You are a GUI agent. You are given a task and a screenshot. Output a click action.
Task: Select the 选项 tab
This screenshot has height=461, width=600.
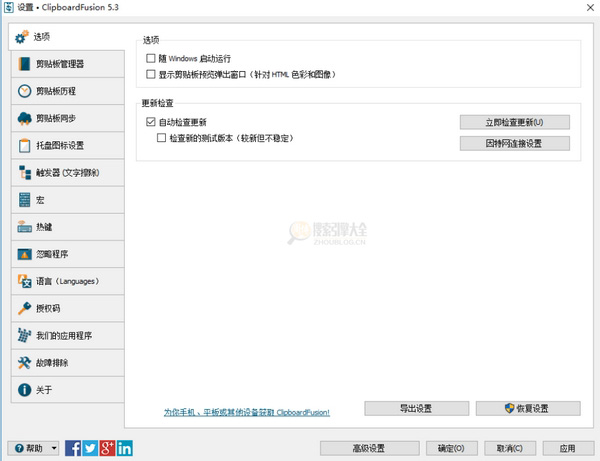click(67, 37)
